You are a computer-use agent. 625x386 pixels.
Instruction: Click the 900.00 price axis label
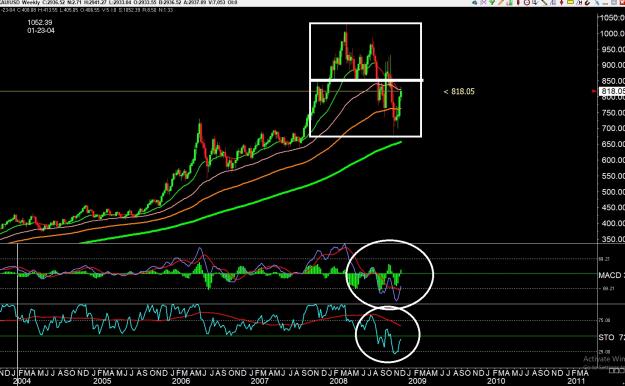point(612,65)
